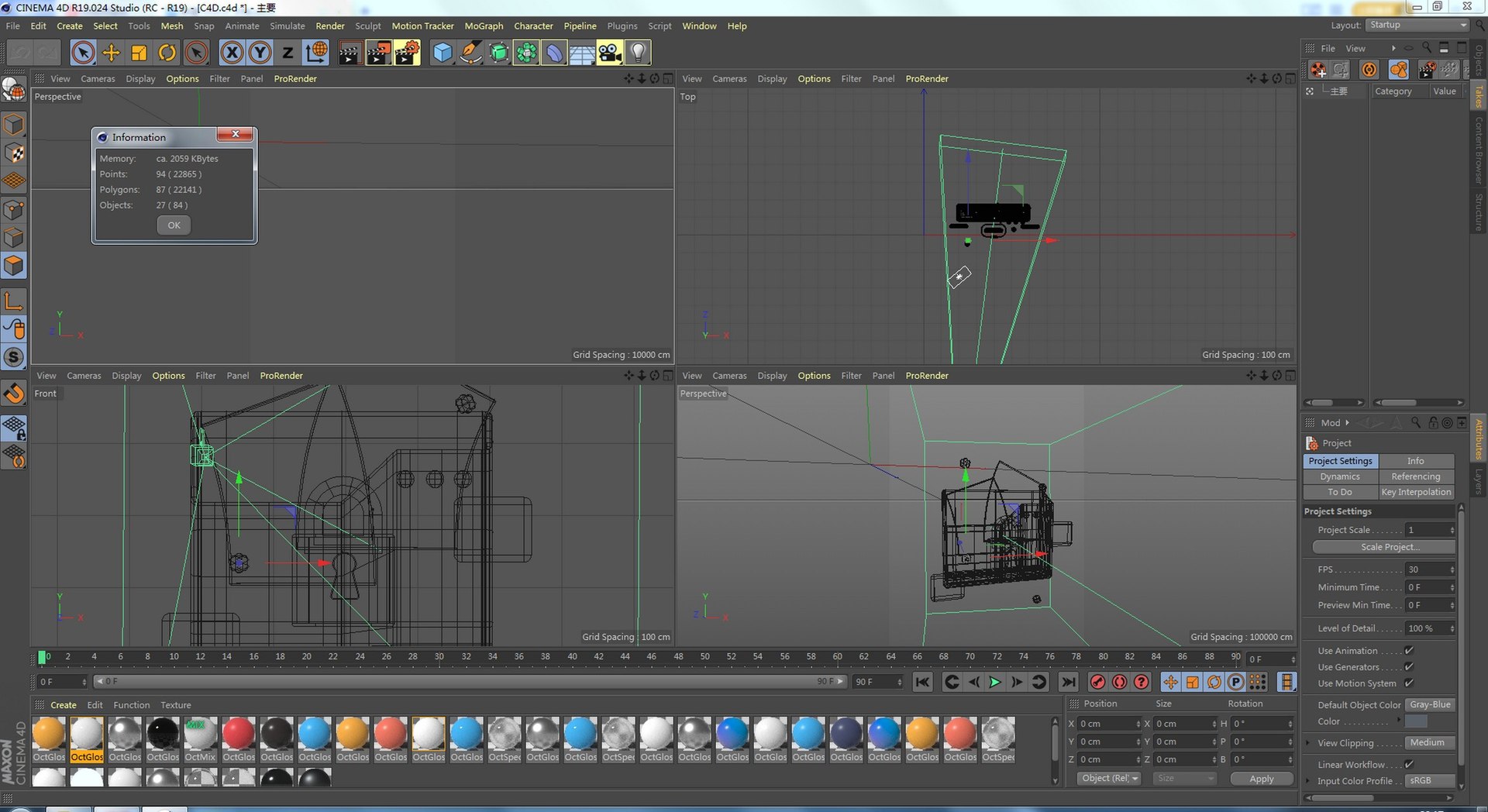Uncheck Use Animation checkbox

pos(1409,651)
